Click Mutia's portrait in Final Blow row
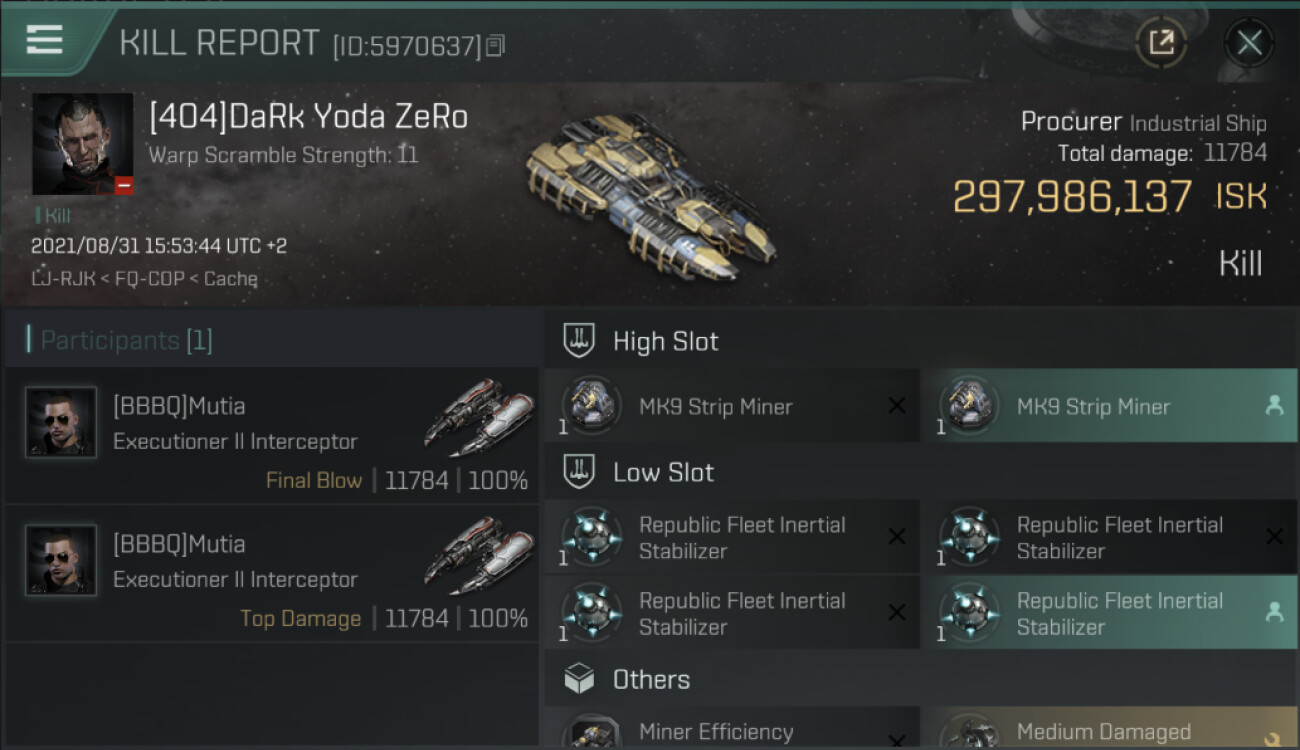Screen dimensions: 1300x750 (x=61, y=422)
